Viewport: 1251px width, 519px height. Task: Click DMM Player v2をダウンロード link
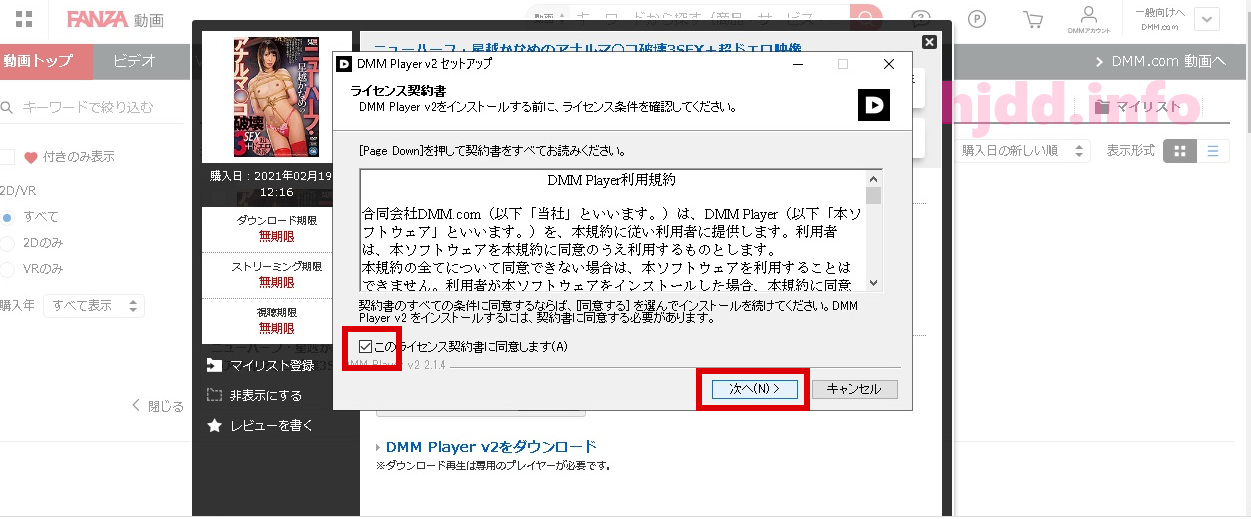[x=491, y=447]
